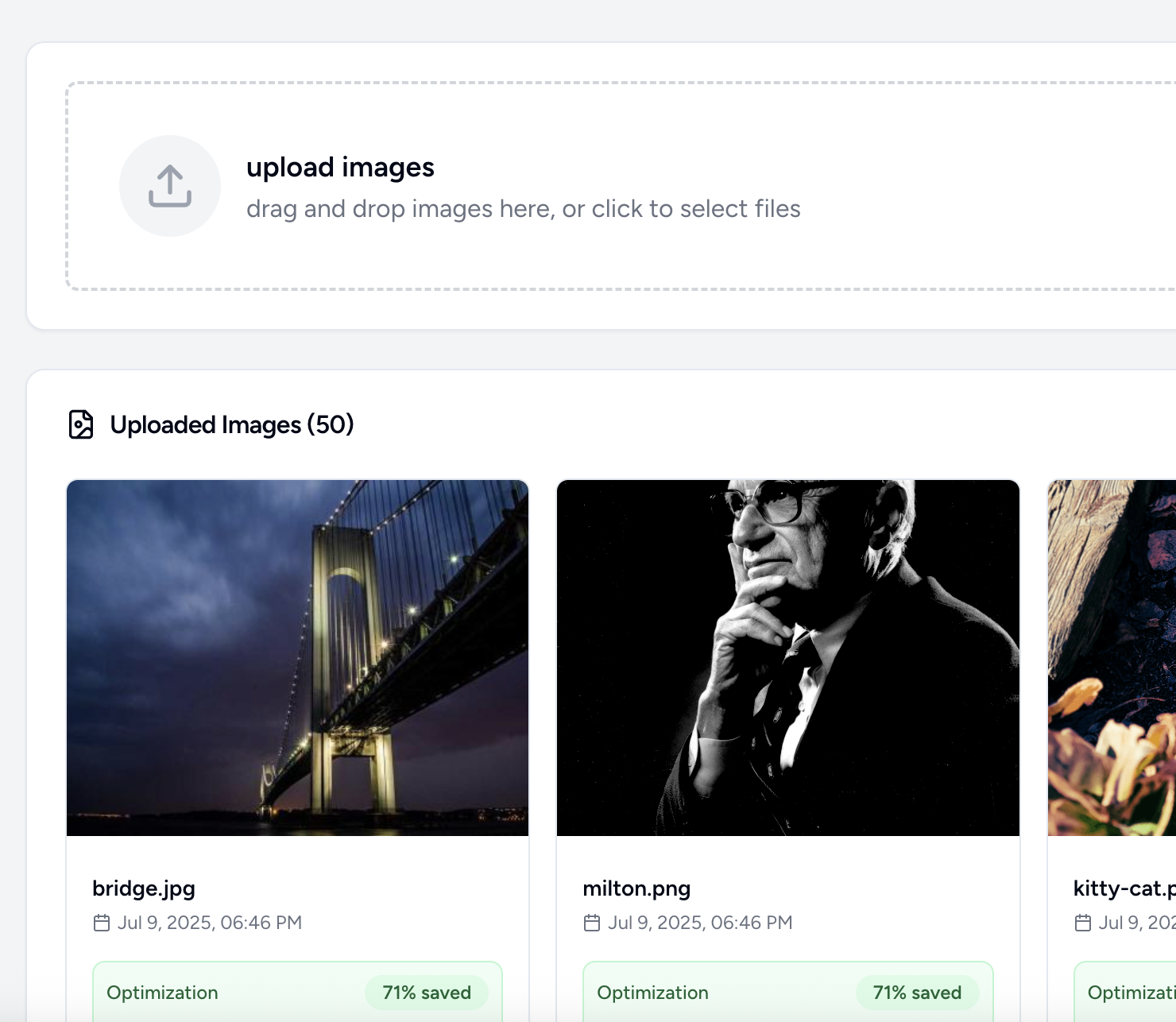The width and height of the screenshot is (1176, 1022).
Task: Click the Uploaded Images (50) heading
Action: (231, 425)
